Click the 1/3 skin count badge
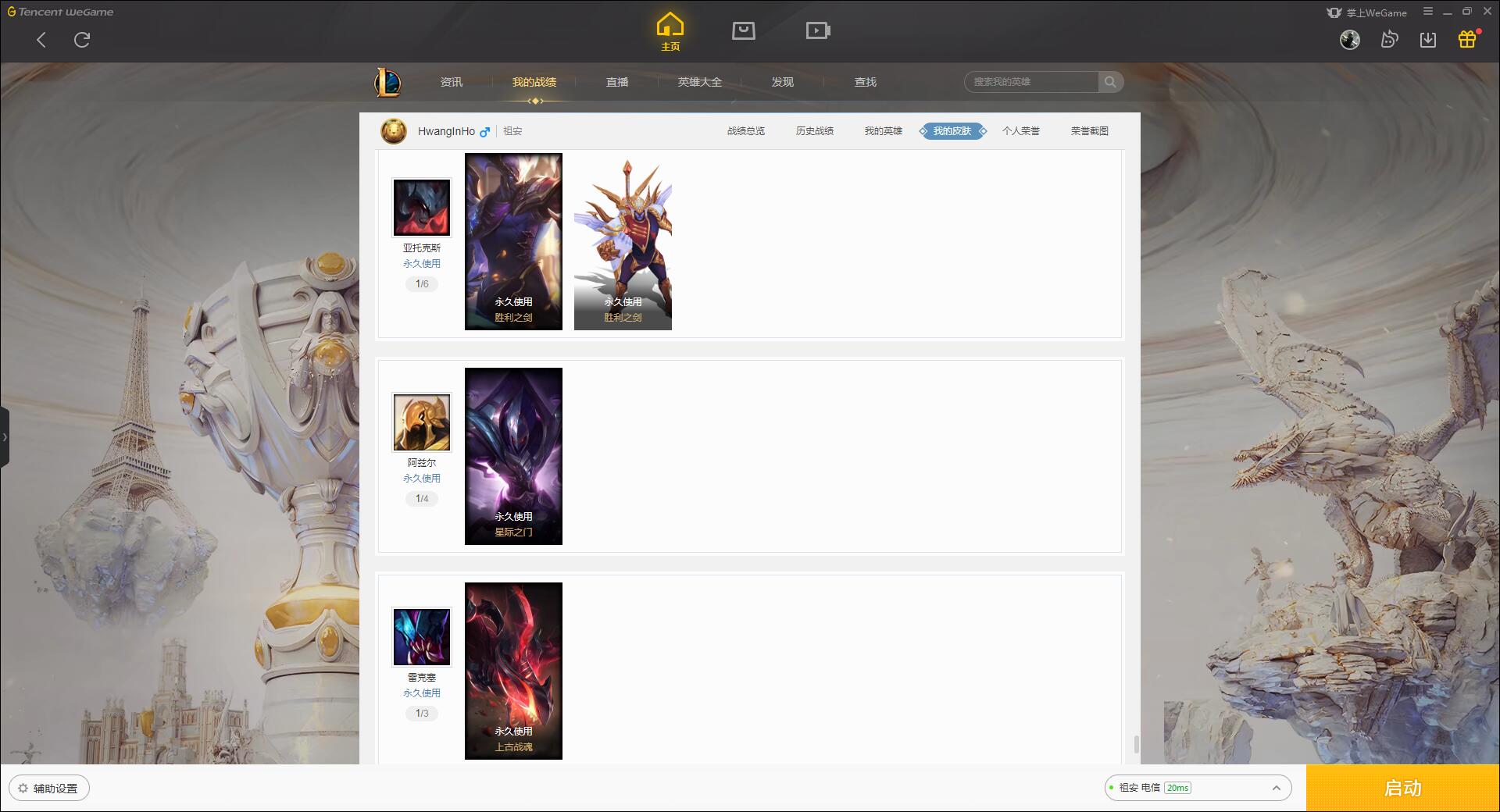Image resolution: width=1500 pixels, height=812 pixels. pos(422,714)
